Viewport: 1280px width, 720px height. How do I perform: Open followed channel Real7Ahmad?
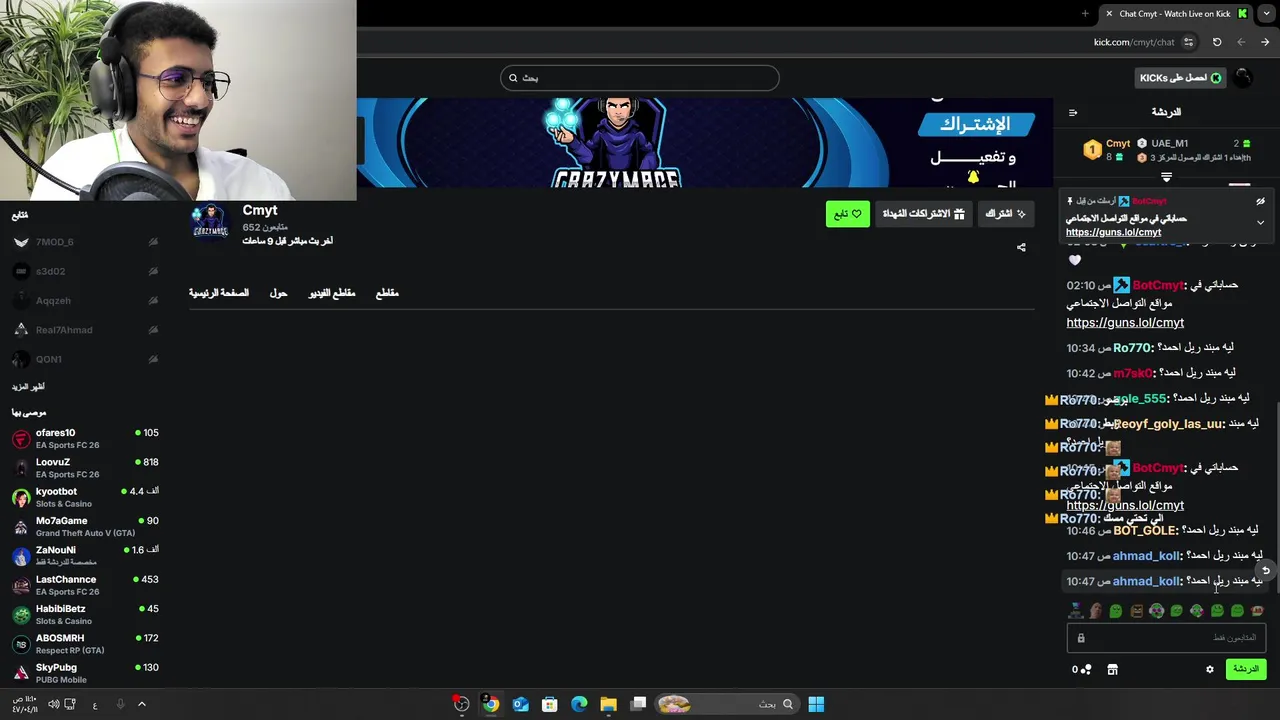coord(85,330)
